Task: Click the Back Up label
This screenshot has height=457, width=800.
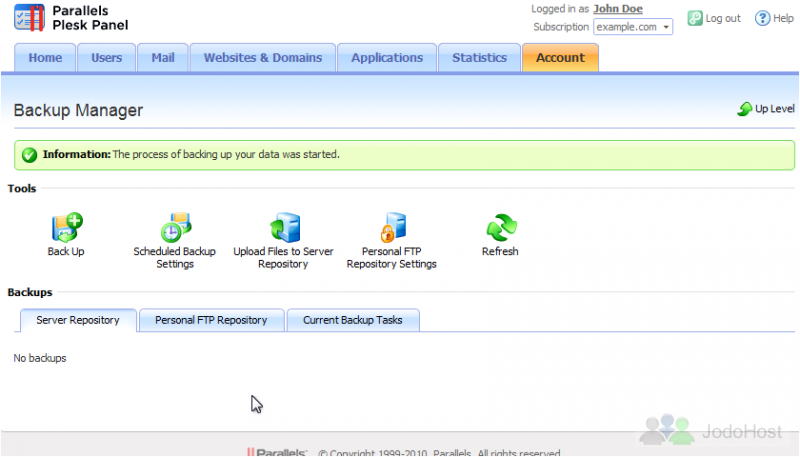Action: [66, 251]
